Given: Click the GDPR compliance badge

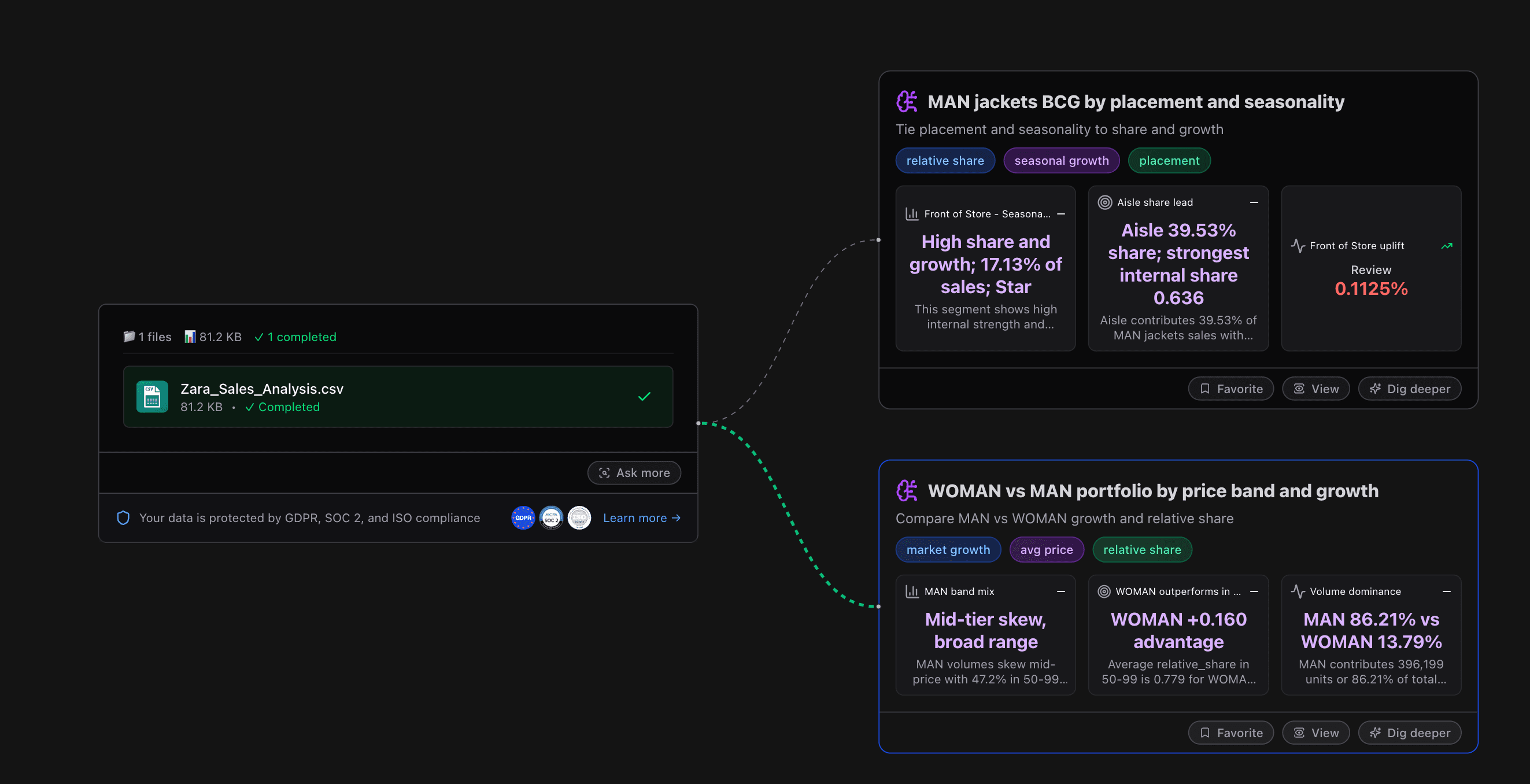Looking at the screenshot, I should 523,518.
